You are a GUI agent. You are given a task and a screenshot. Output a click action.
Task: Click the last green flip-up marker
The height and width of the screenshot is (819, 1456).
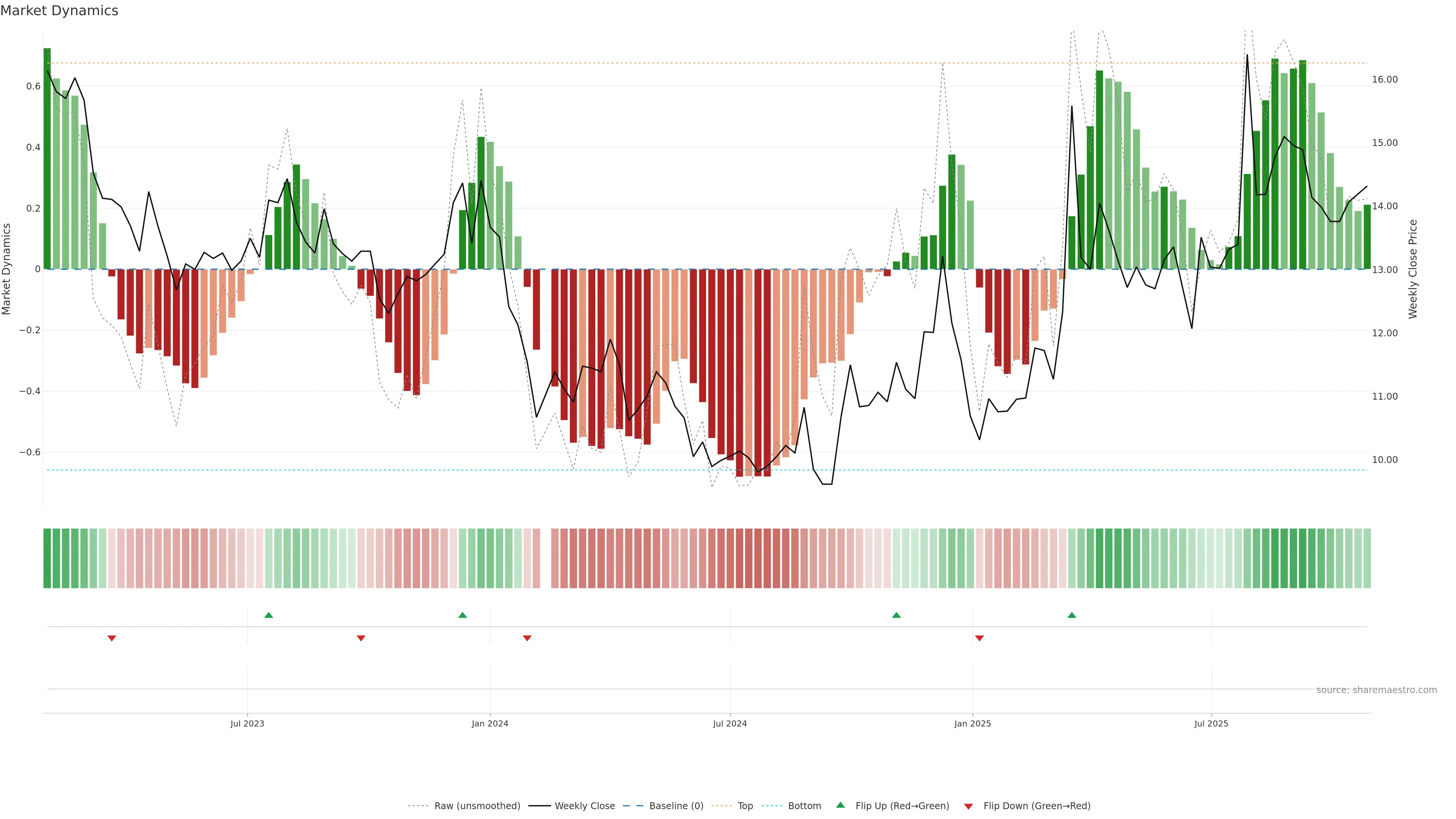click(1072, 615)
